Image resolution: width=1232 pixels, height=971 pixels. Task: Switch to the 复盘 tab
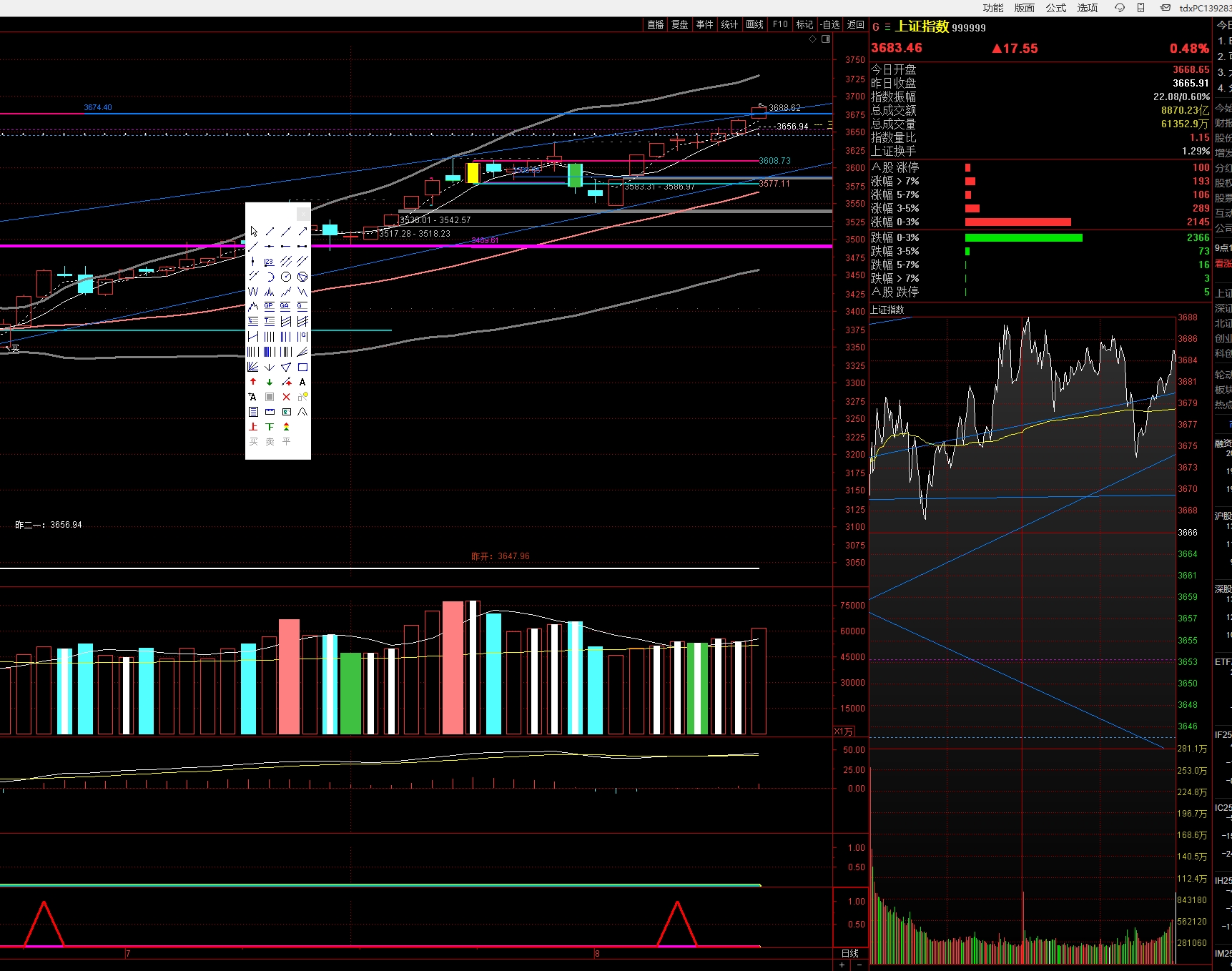coord(680,24)
